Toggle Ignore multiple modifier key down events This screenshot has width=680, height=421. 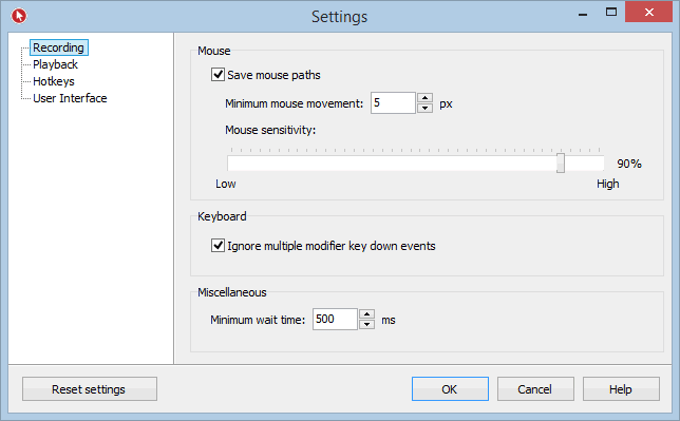point(218,245)
